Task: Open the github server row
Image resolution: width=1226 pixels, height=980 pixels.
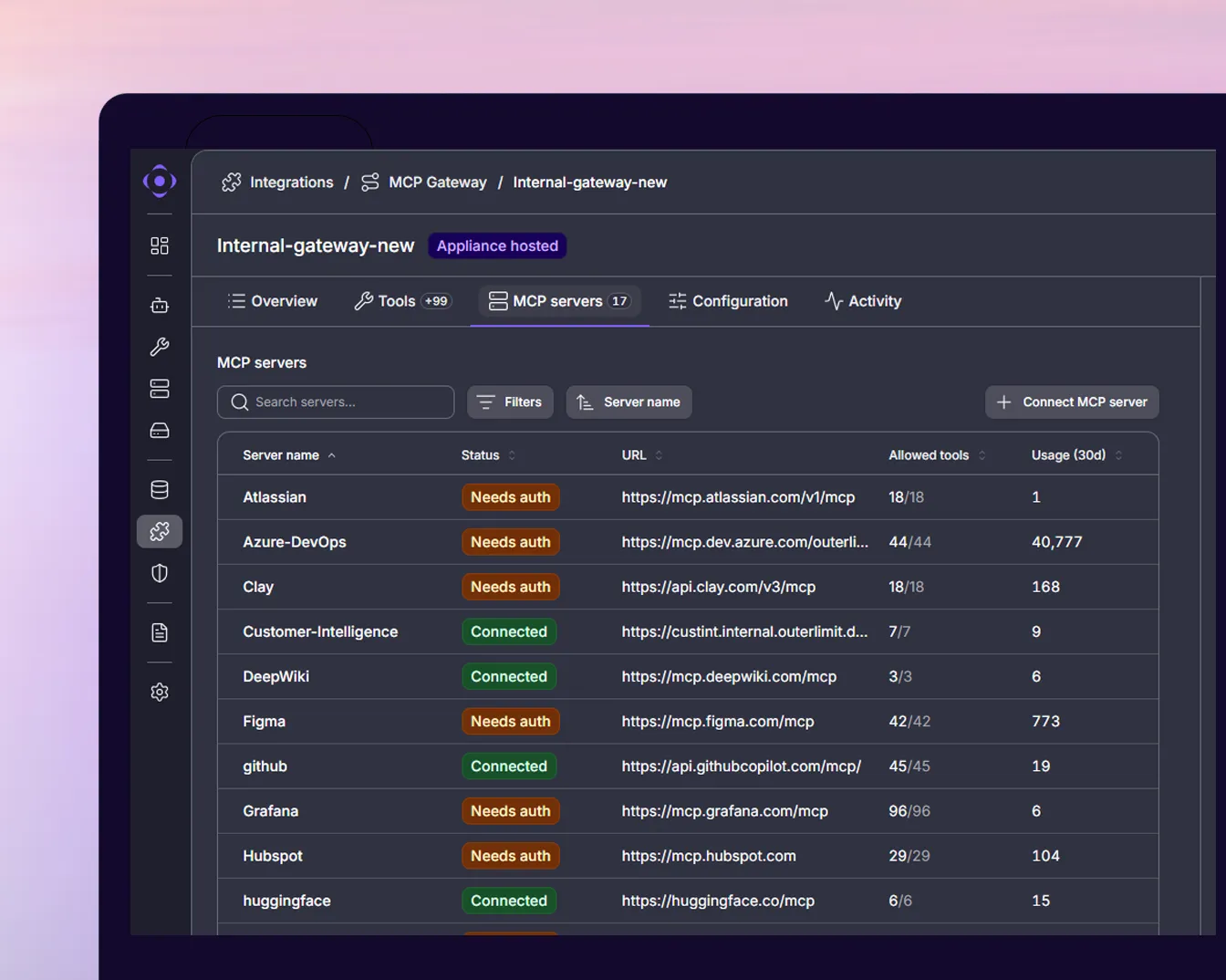Action: (x=688, y=766)
